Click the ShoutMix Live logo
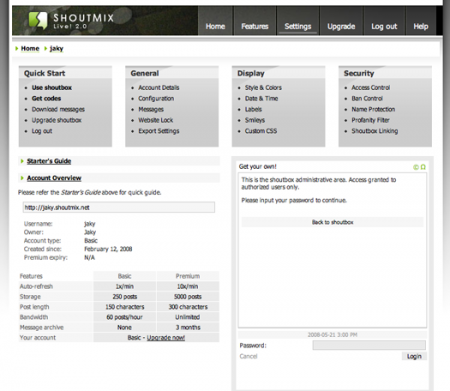450x391 pixels. pos(71,21)
